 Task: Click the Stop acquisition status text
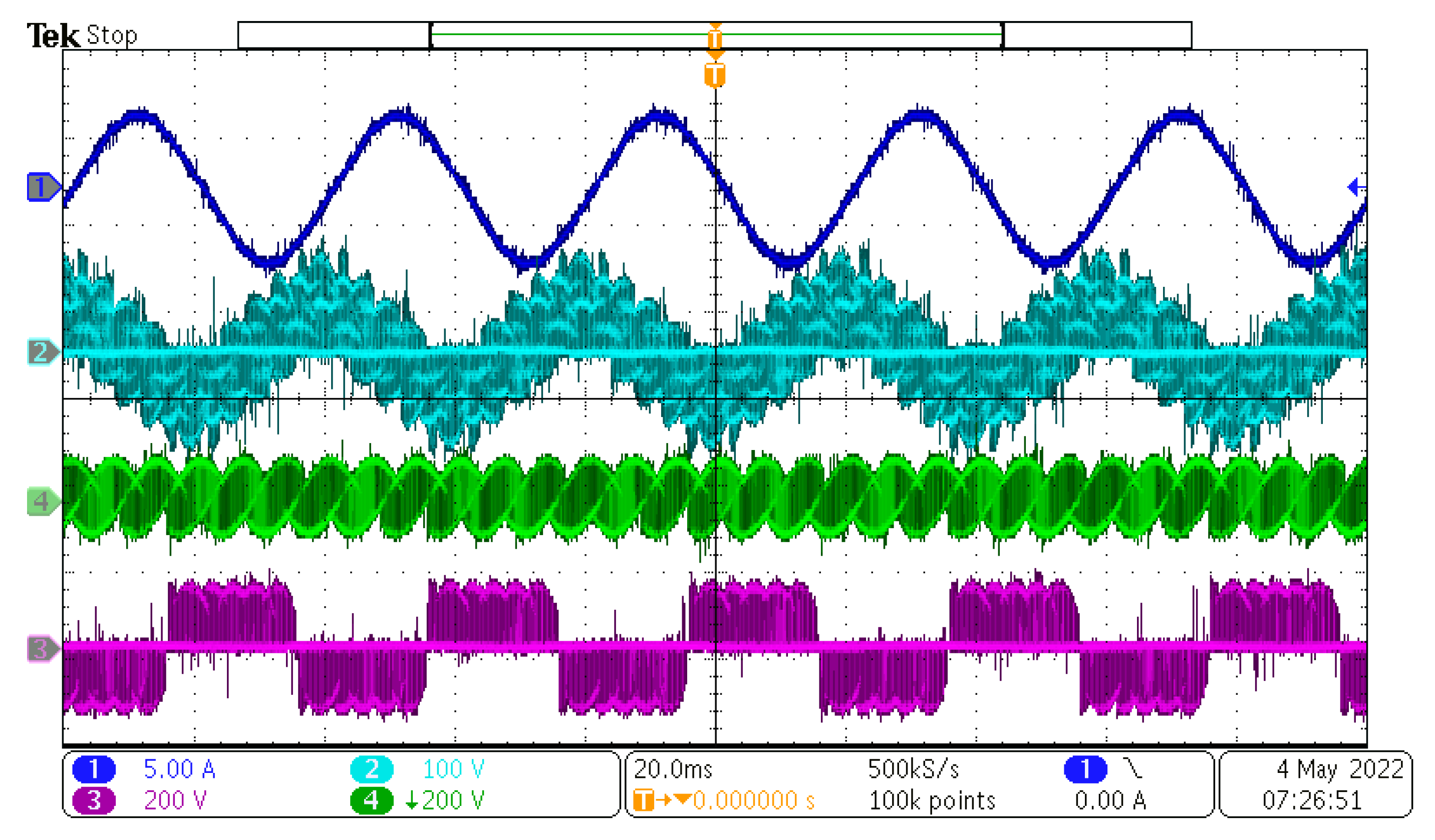[112, 35]
